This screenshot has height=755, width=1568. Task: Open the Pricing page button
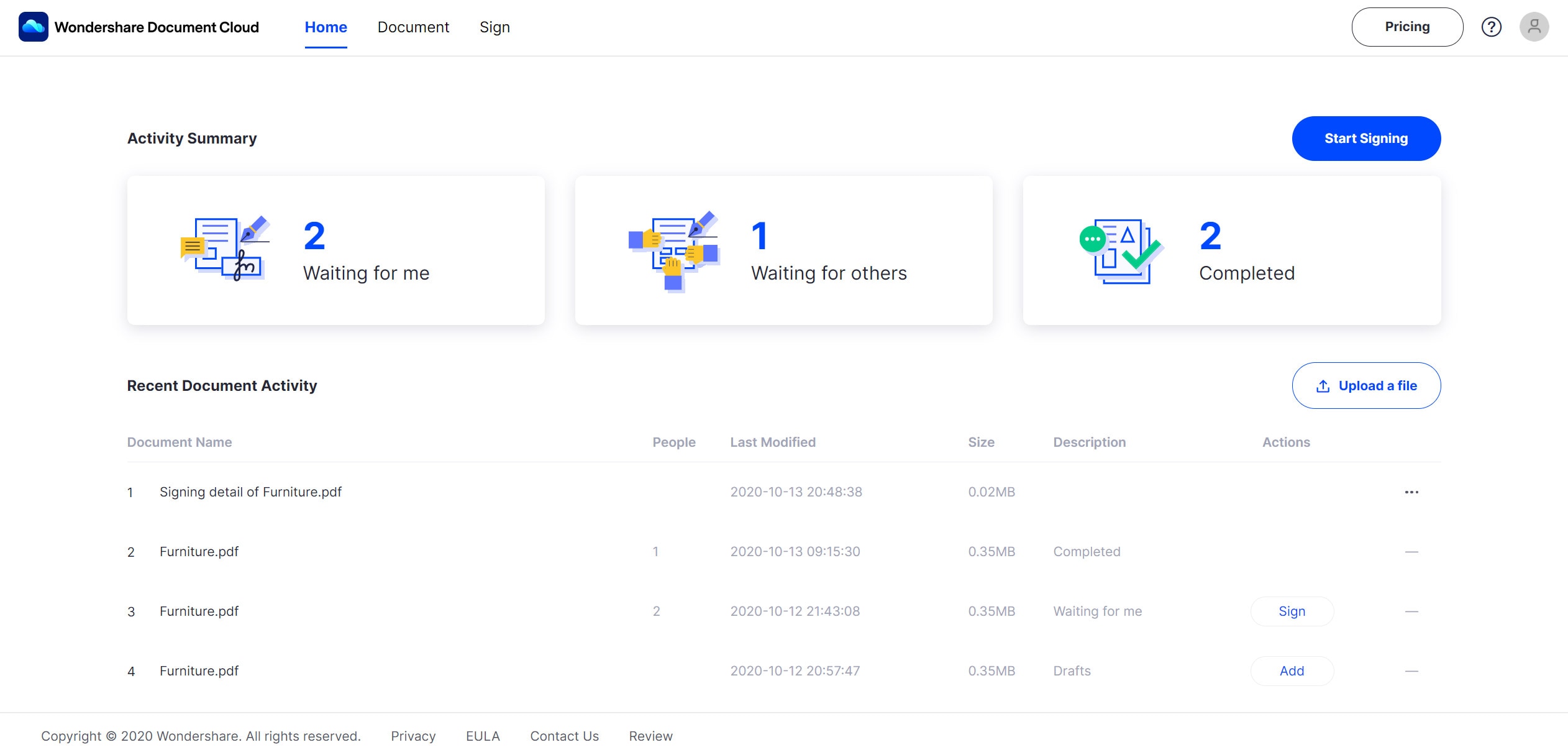click(x=1407, y=27)
